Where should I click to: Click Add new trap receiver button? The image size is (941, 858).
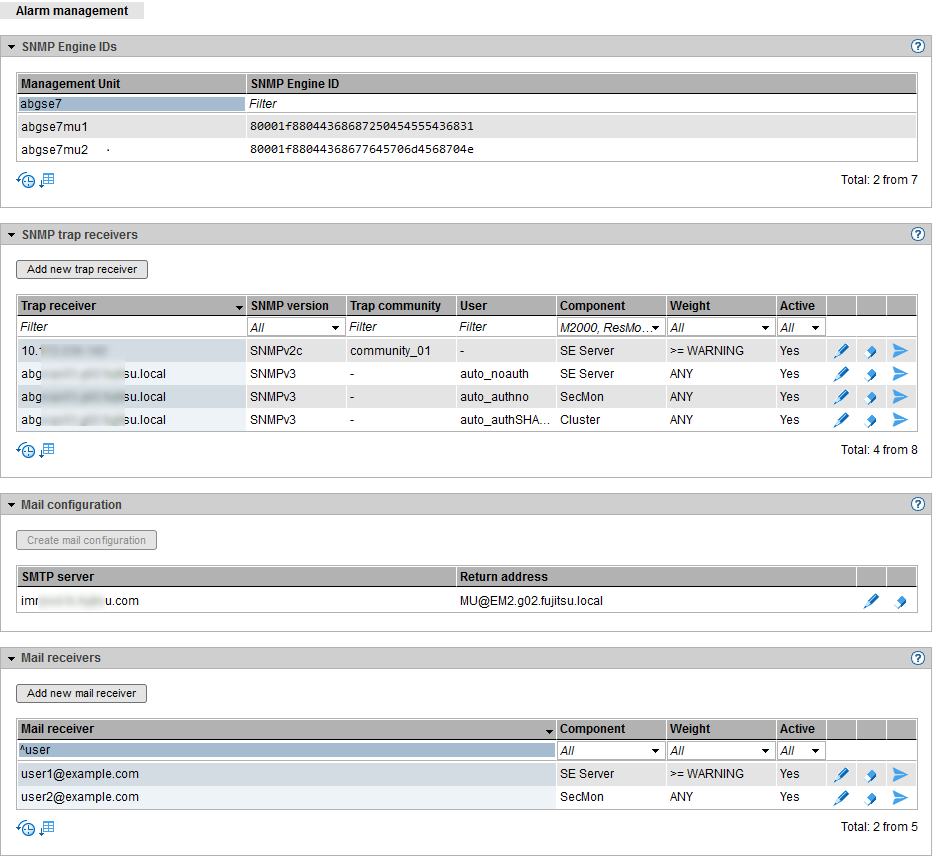pyautogui.click(x=82, y=269)
